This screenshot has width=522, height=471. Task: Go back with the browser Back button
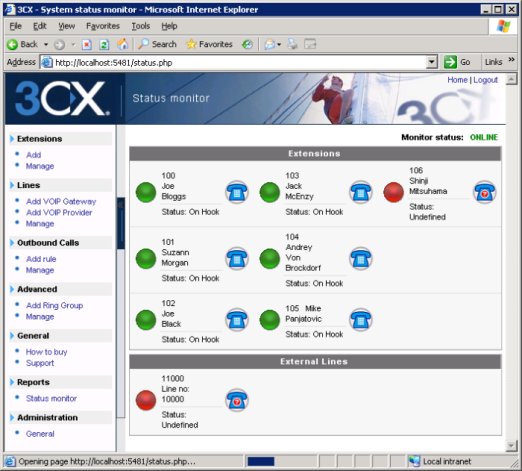point(22,44)
